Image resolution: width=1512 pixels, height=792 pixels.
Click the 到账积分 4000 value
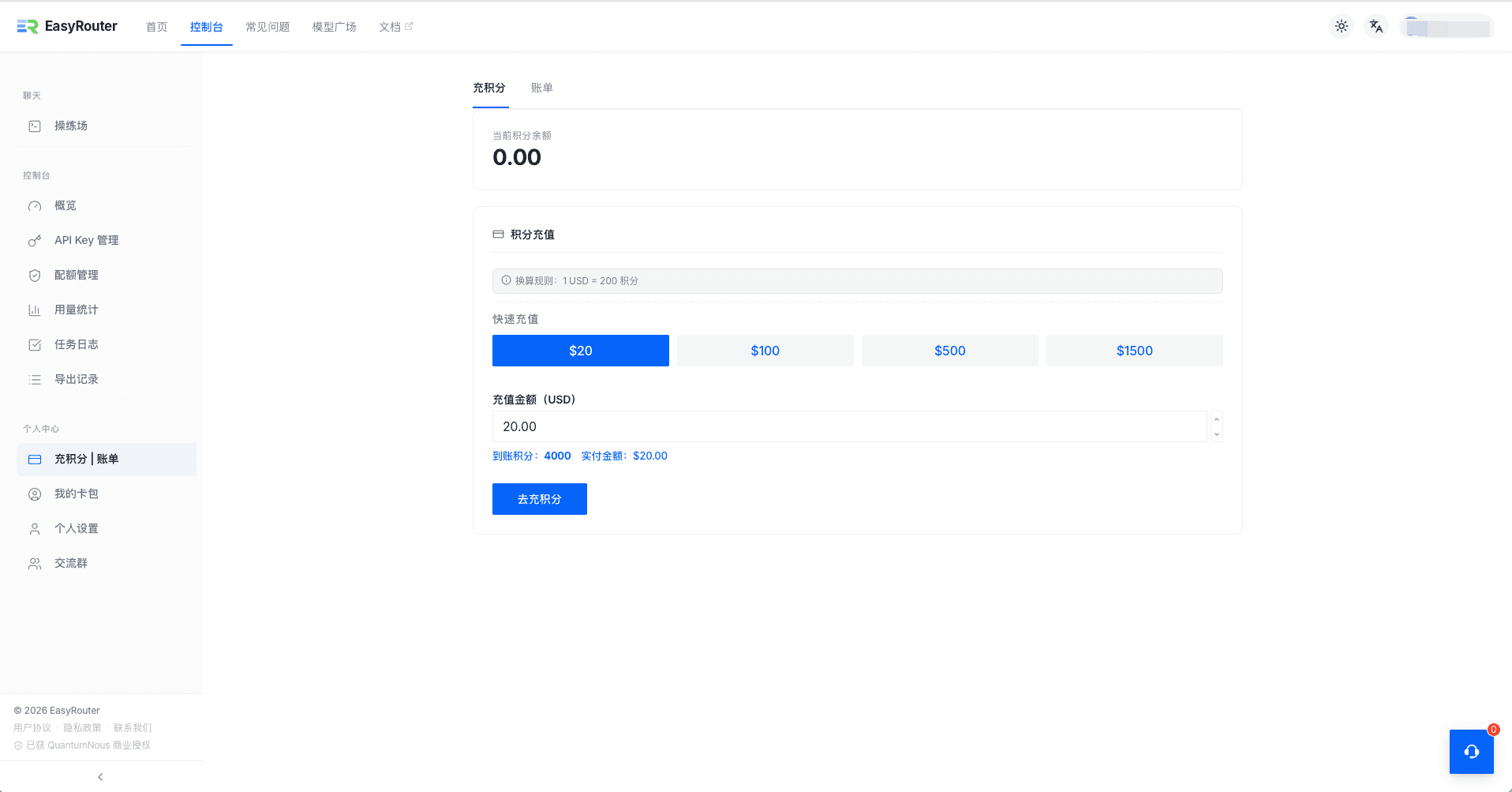click(x=557, y=456)
